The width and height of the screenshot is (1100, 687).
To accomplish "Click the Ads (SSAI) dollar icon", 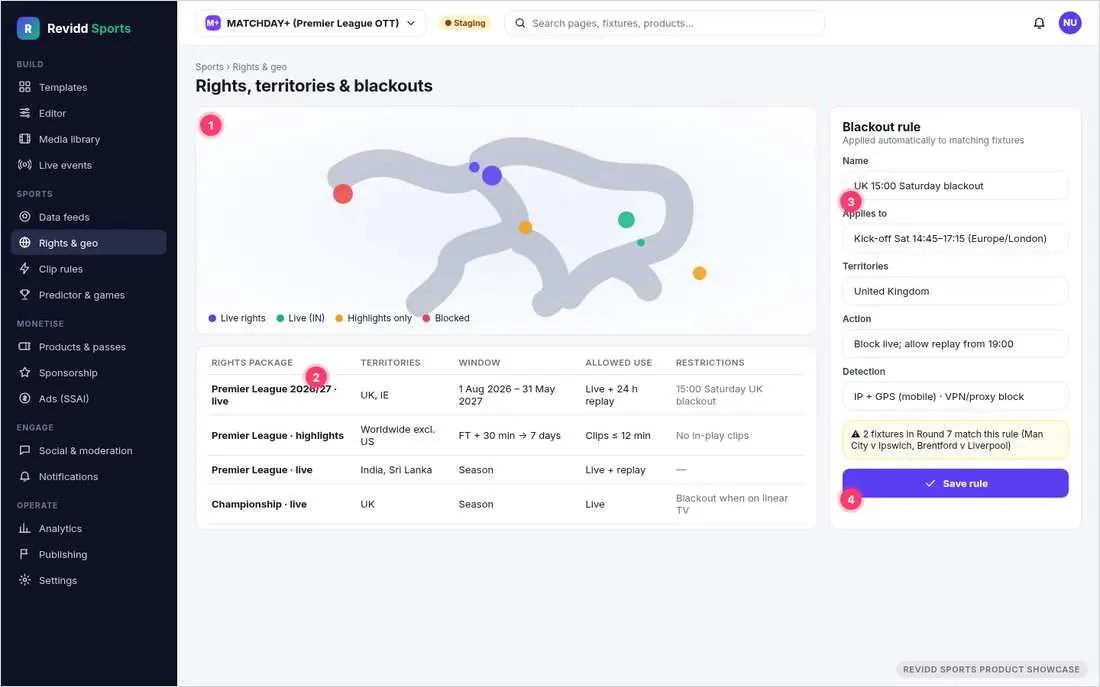I will point(25,399).
